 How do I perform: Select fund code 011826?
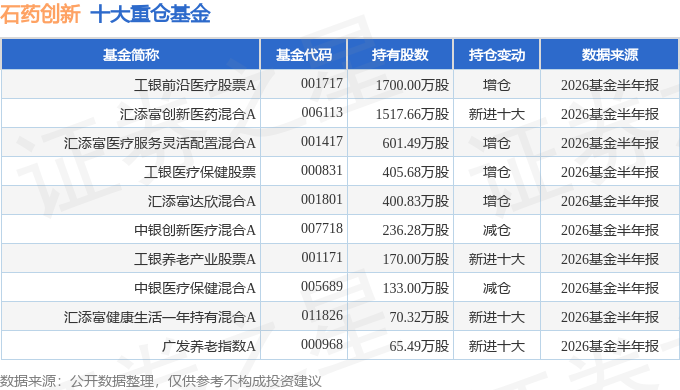[322, 315]
